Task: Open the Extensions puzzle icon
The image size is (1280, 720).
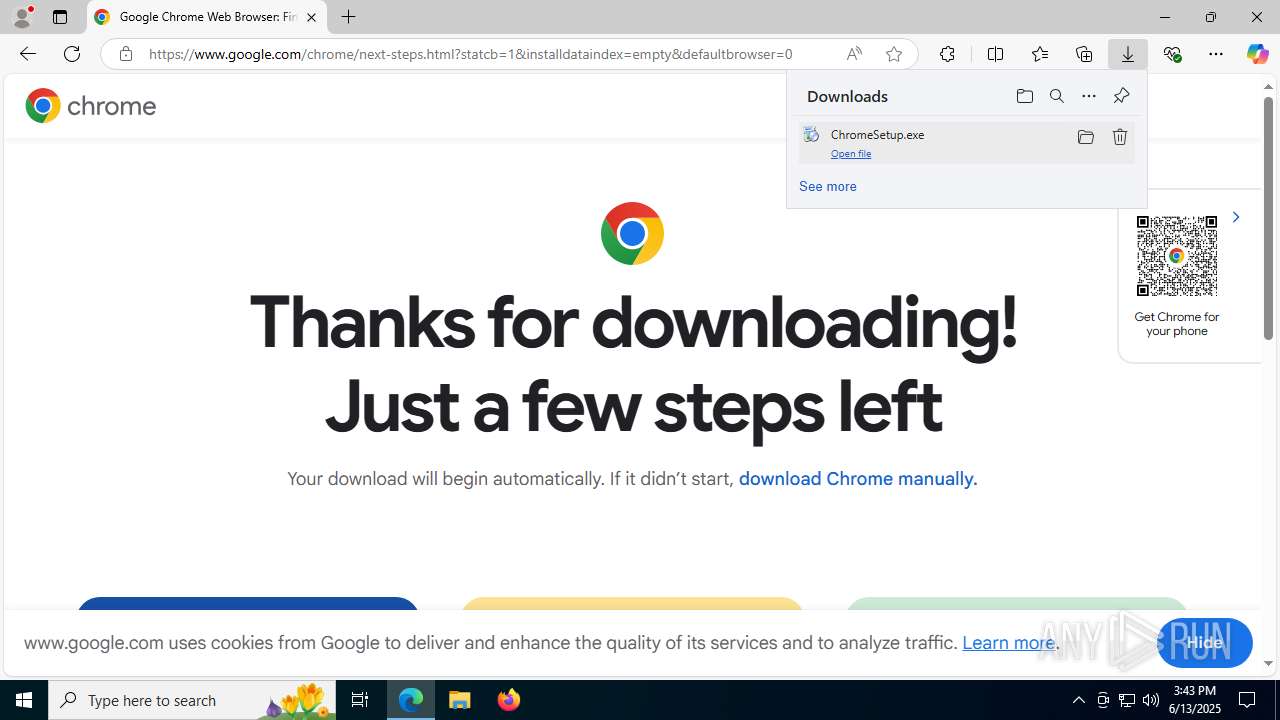Action: 947,54
